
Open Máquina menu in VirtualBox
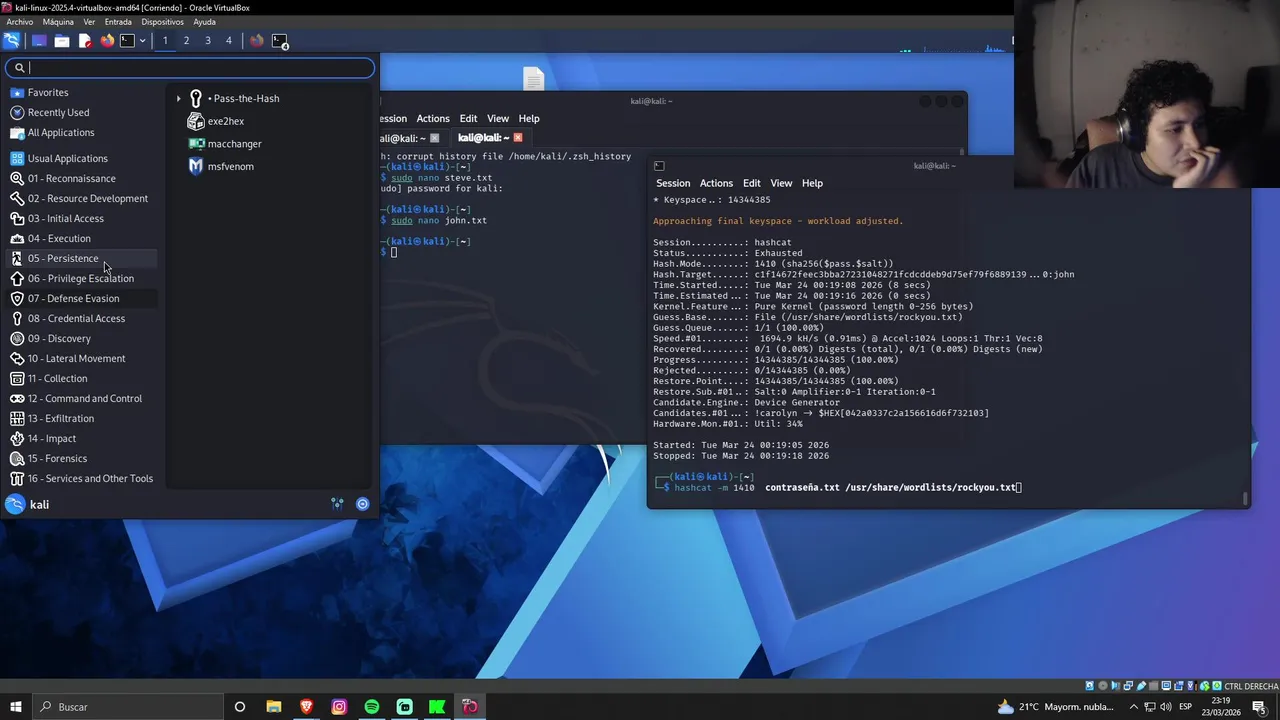[58, 21]
